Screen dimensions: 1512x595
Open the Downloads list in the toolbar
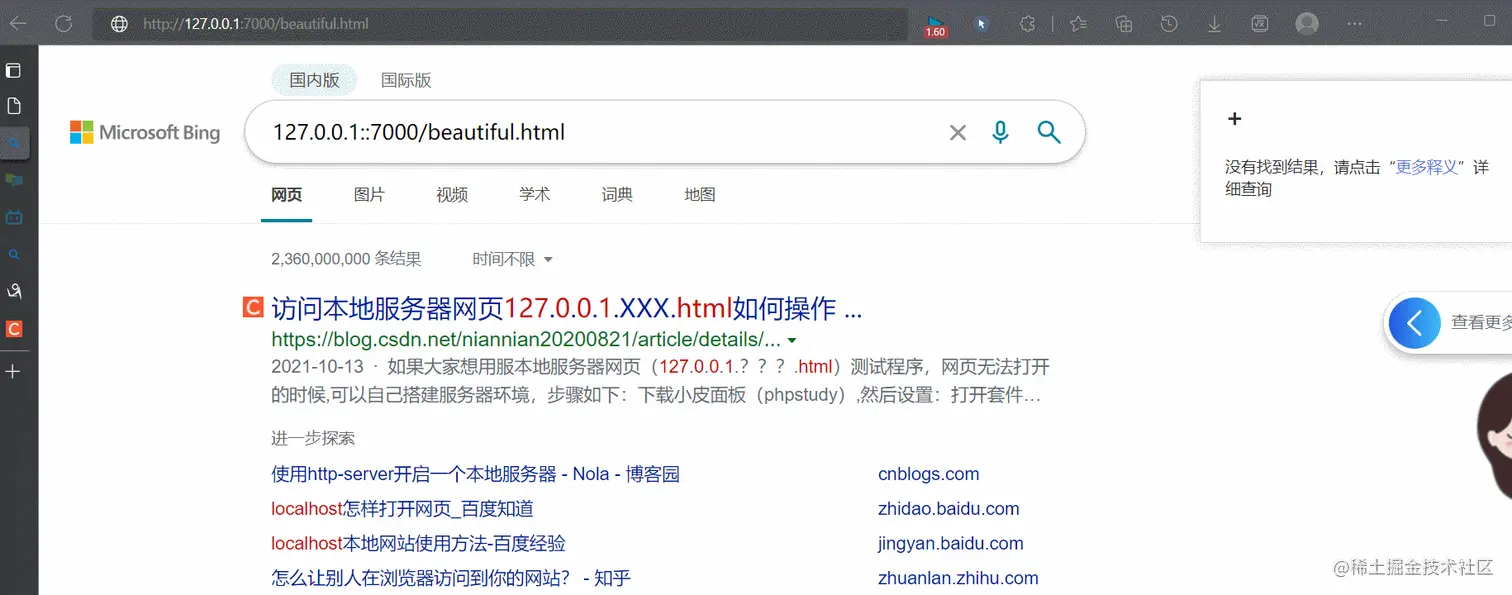coord(1214,23)
